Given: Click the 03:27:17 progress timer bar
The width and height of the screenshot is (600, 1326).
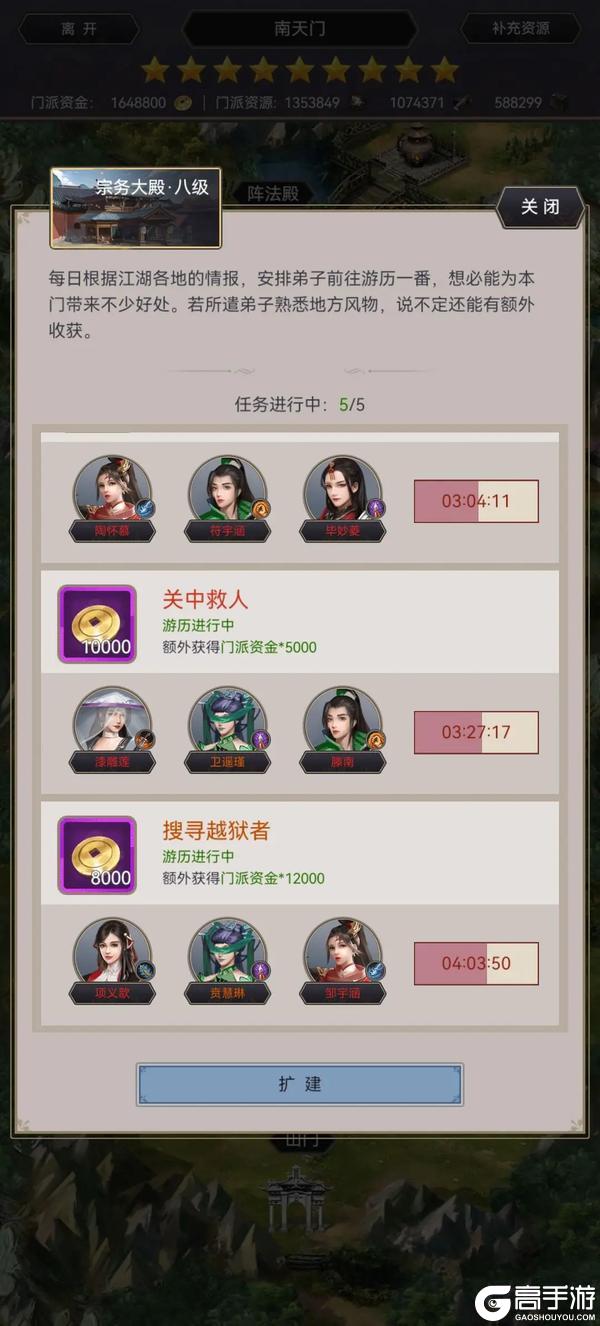Looking at the screenshot, I should (476, 732).
